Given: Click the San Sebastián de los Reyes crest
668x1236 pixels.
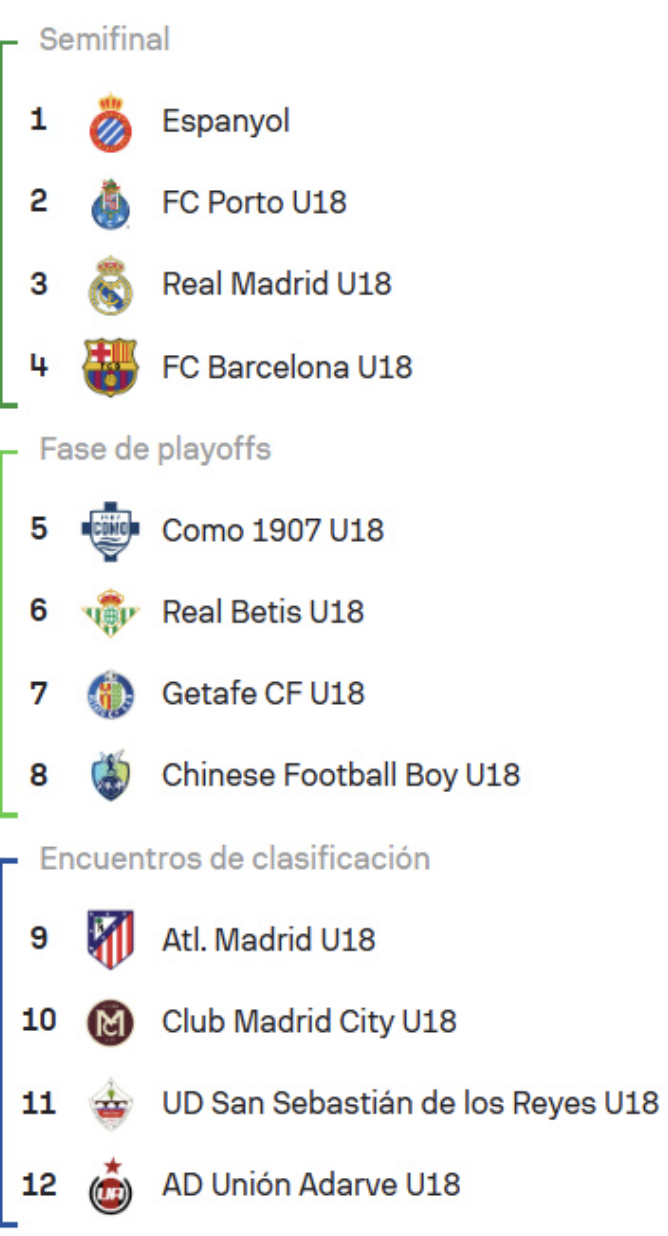Looking at the screenshot, I should pyautogui.click(x=110, y=1103).
